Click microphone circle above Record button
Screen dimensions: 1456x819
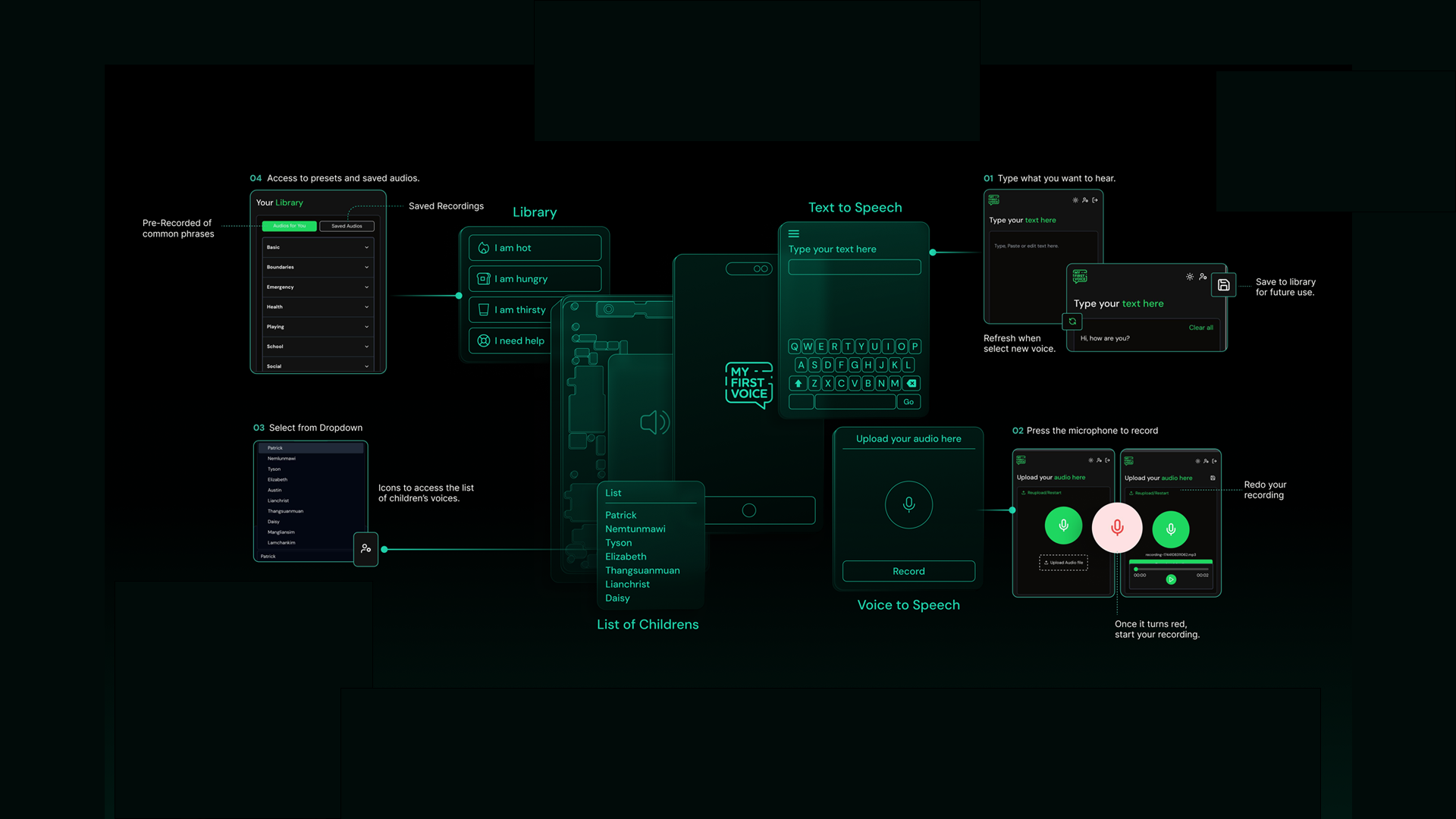908,504
